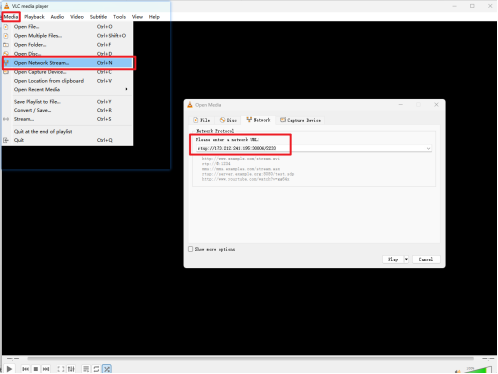Open the View menu
The width and height of the screenshot is (498, 374).
(x=137, y=17)
